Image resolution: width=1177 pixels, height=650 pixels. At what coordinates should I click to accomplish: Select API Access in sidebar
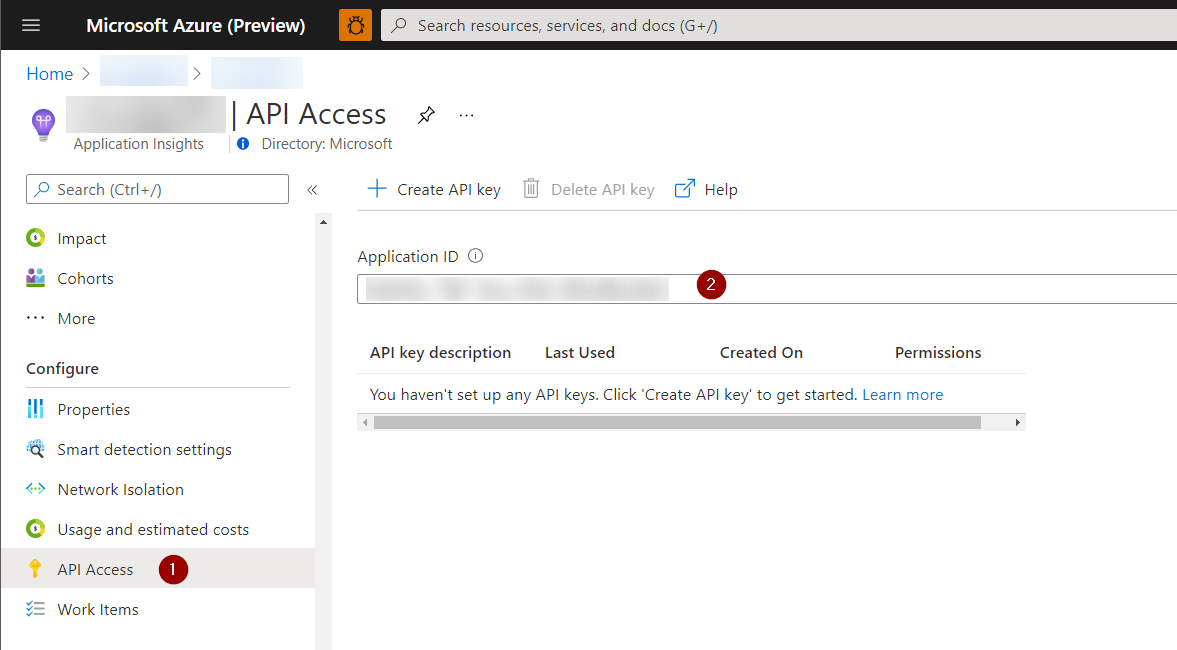pyautogui.click(x=158, y=568)
